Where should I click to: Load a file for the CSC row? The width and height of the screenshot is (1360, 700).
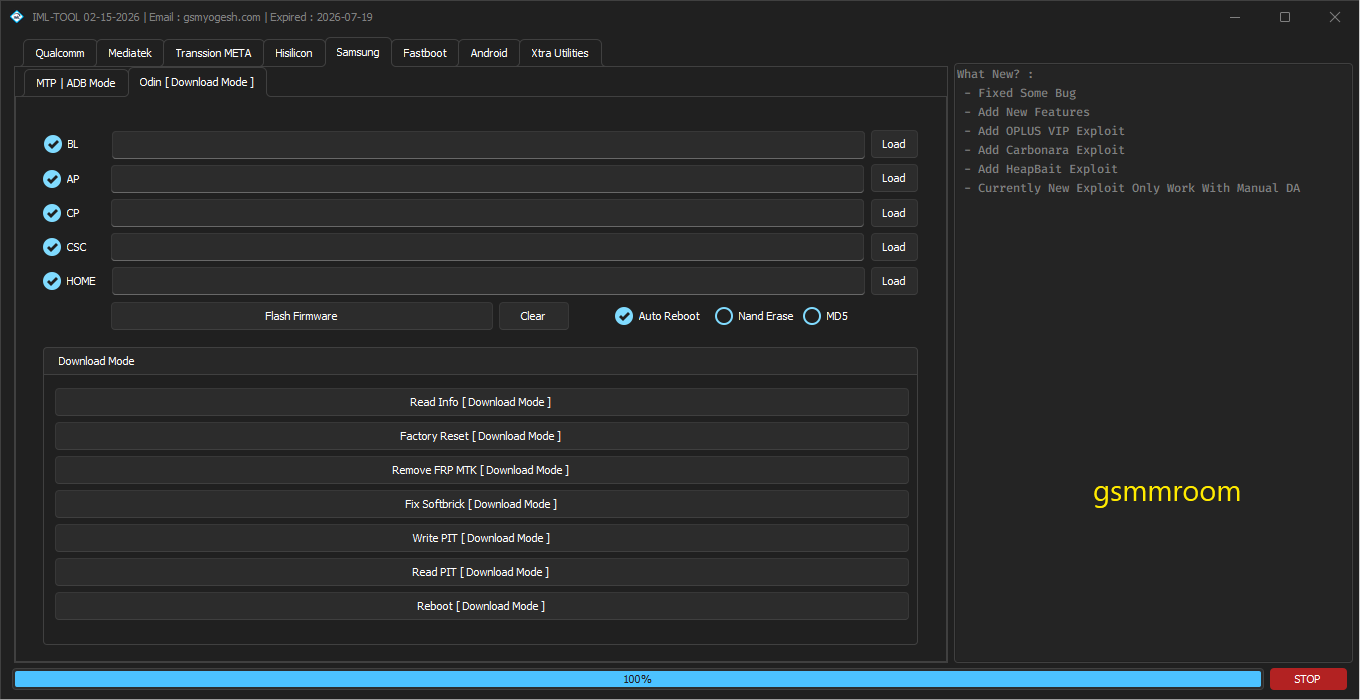(x=894, y=247)
